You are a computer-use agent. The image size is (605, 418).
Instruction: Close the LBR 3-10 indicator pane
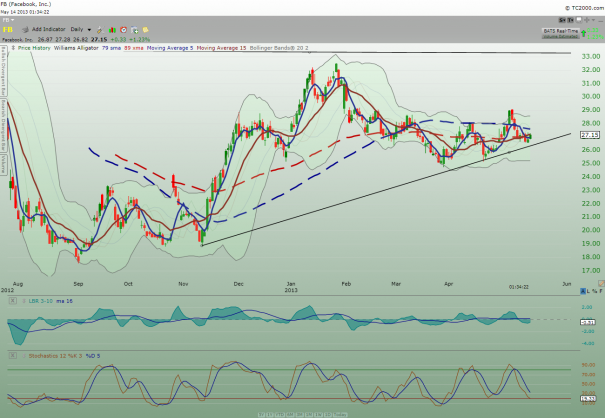13,301
